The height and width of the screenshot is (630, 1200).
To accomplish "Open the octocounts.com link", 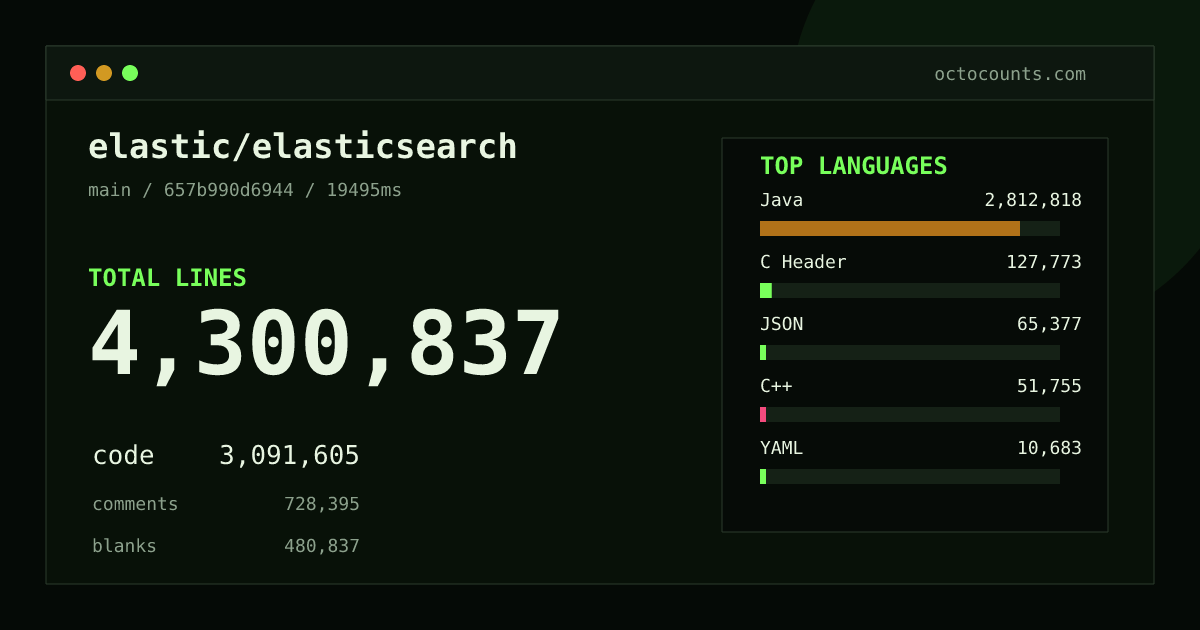I will click(1010, 74).
